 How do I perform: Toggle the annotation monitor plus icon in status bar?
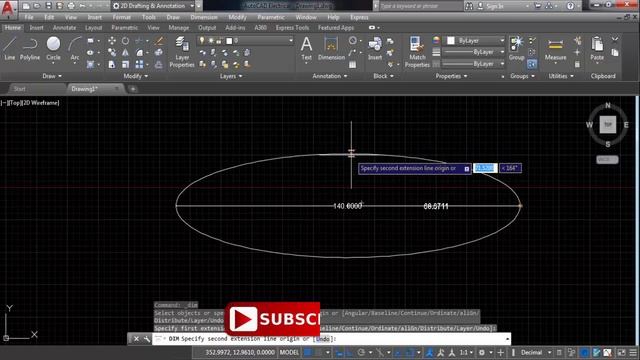(501, 352)
